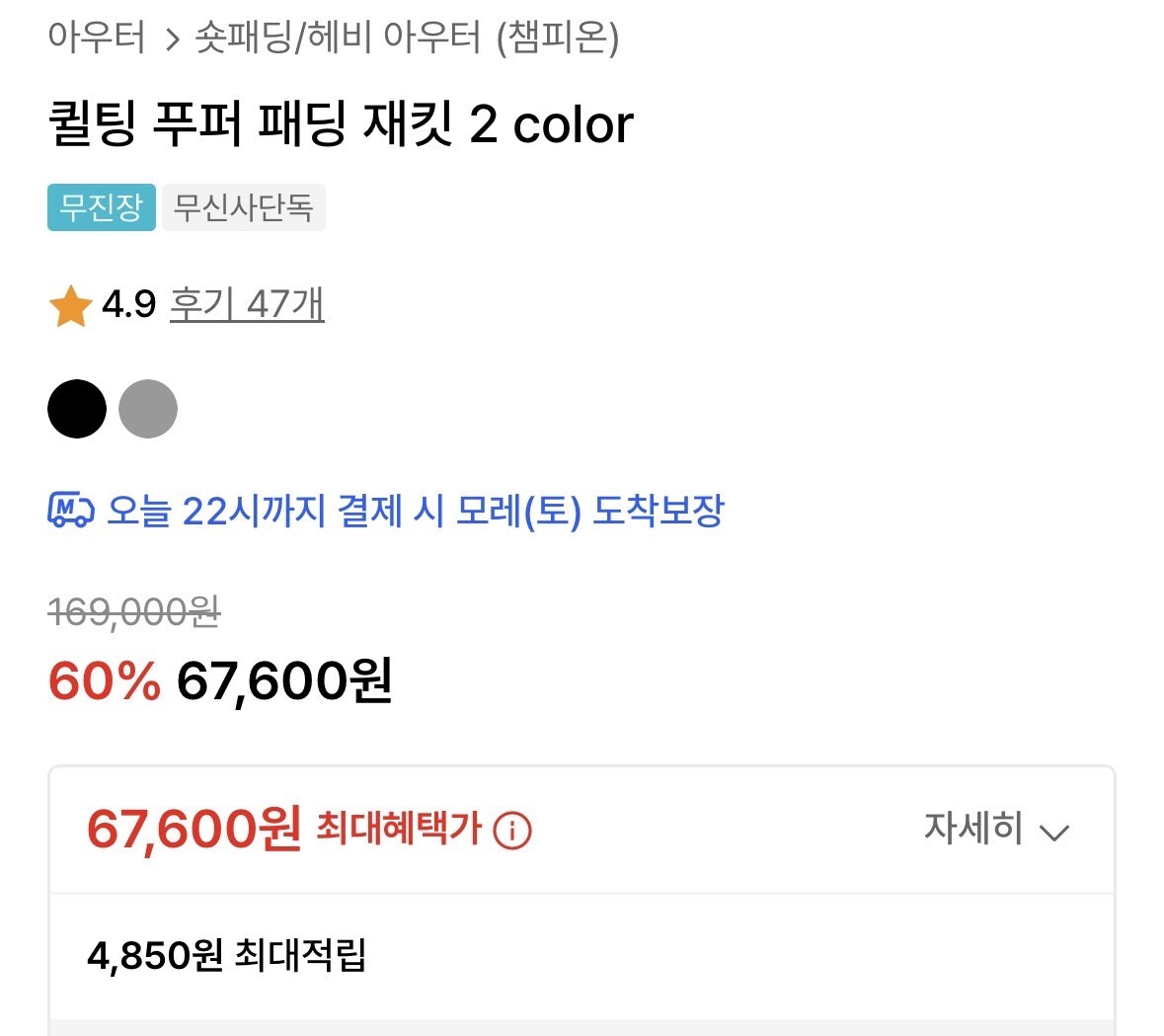The image size is (1164, 1036).
Task: Open the (챔피온) brand link
Action: click(558, 39)
